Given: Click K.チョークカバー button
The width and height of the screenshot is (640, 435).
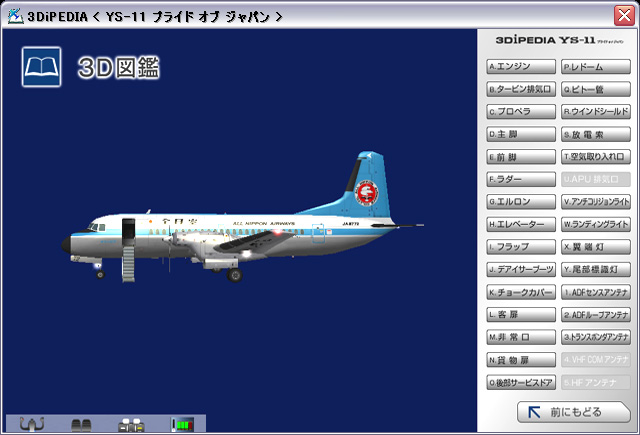Looking at the screenshot, I should [x=521, y=292].
